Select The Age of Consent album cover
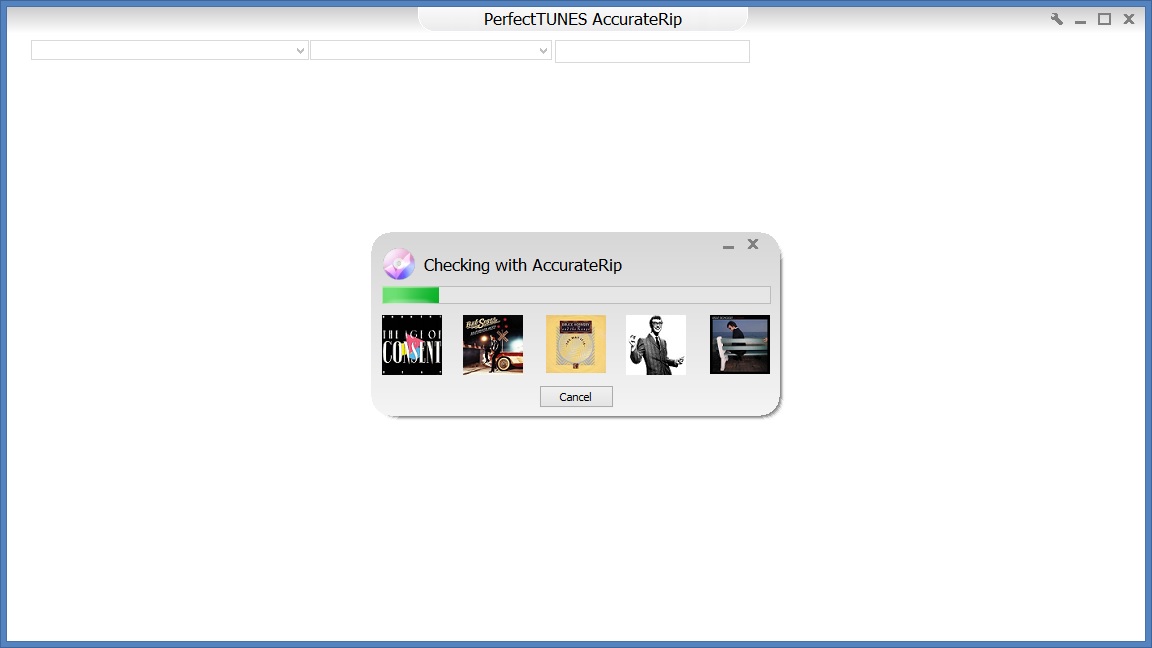Viewport: 1152px width, 648px height. point(412,345)
